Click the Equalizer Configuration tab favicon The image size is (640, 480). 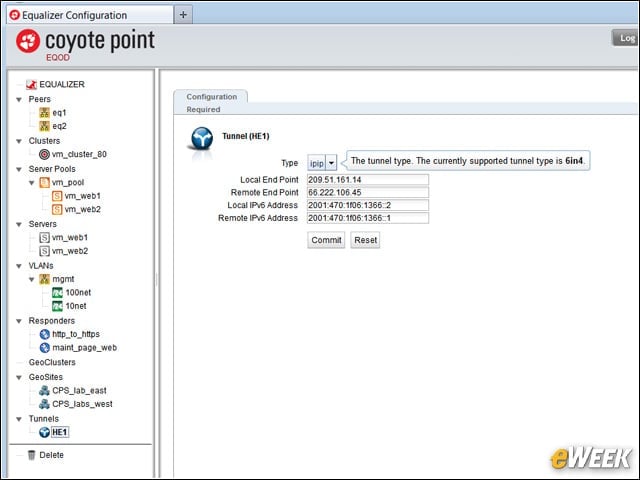pos(15,15)
